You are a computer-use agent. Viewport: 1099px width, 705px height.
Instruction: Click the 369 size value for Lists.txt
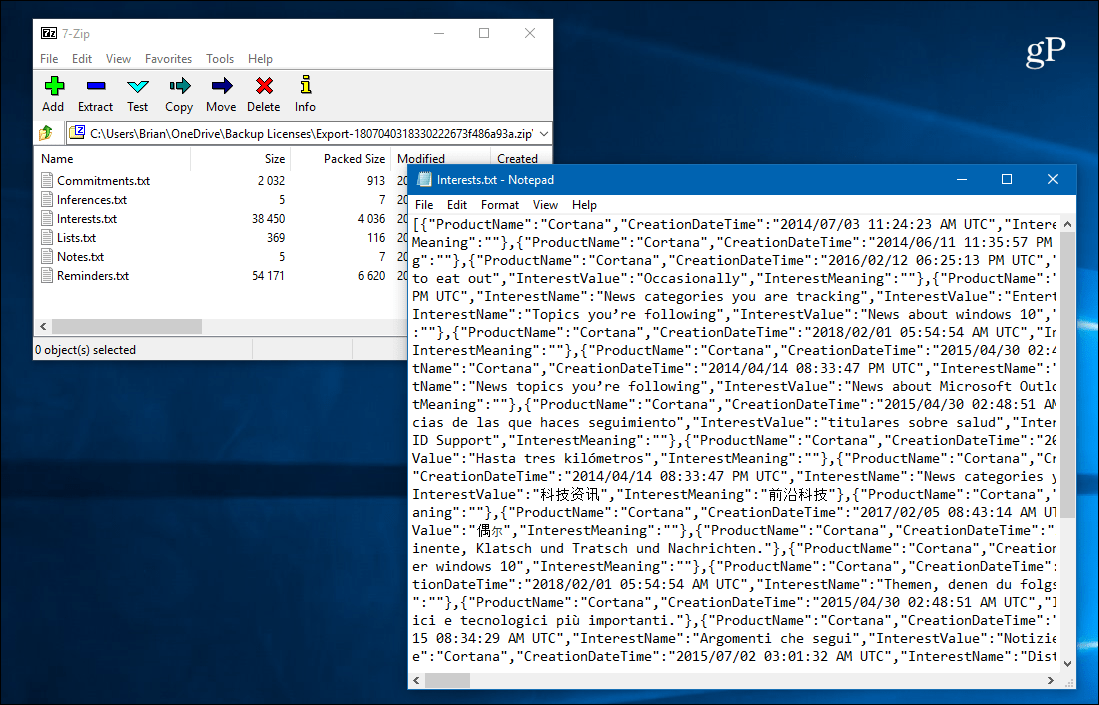pos(275,238)
